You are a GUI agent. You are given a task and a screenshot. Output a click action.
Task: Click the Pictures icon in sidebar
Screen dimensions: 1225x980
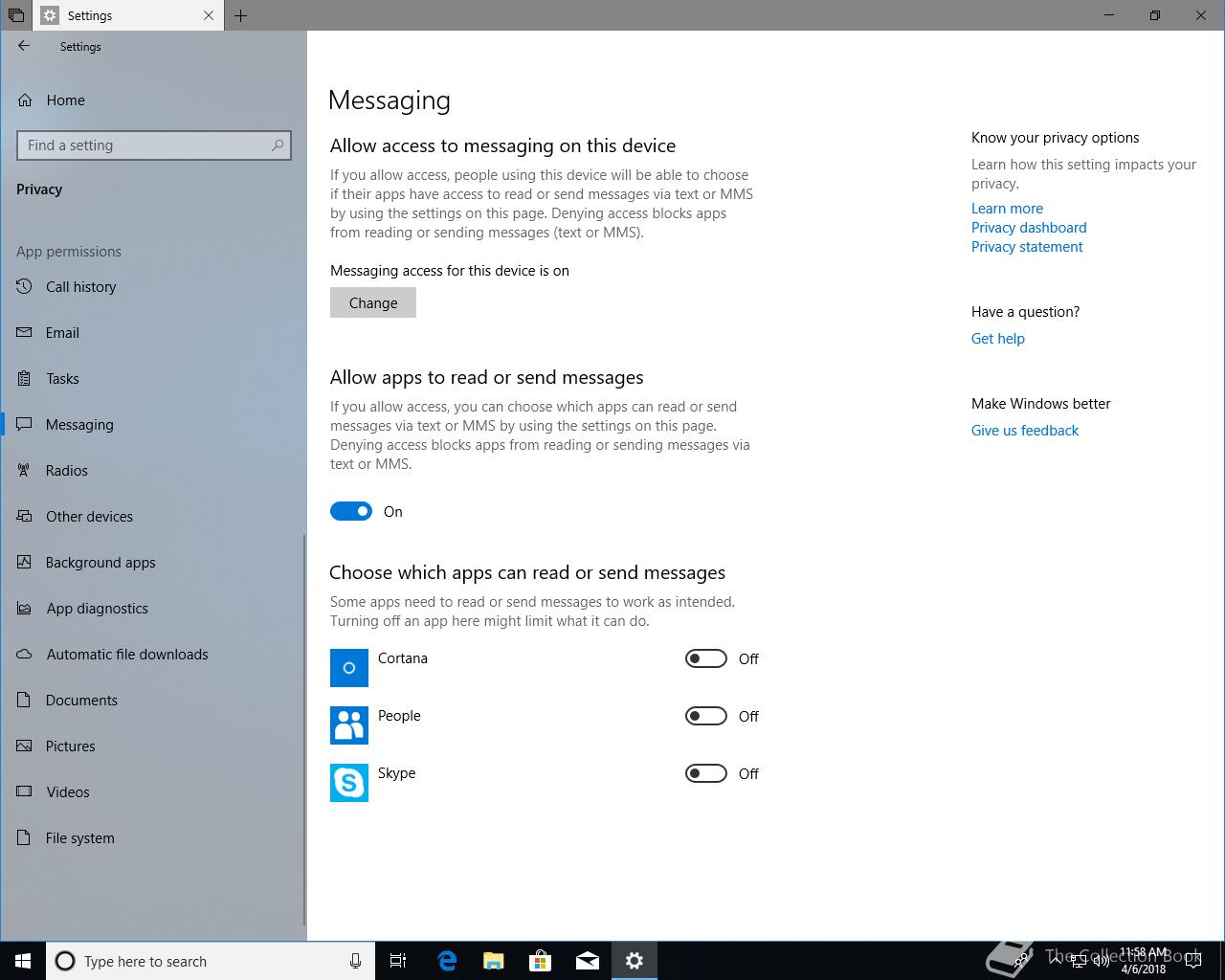pyautogui.click(x=25, y=746)
